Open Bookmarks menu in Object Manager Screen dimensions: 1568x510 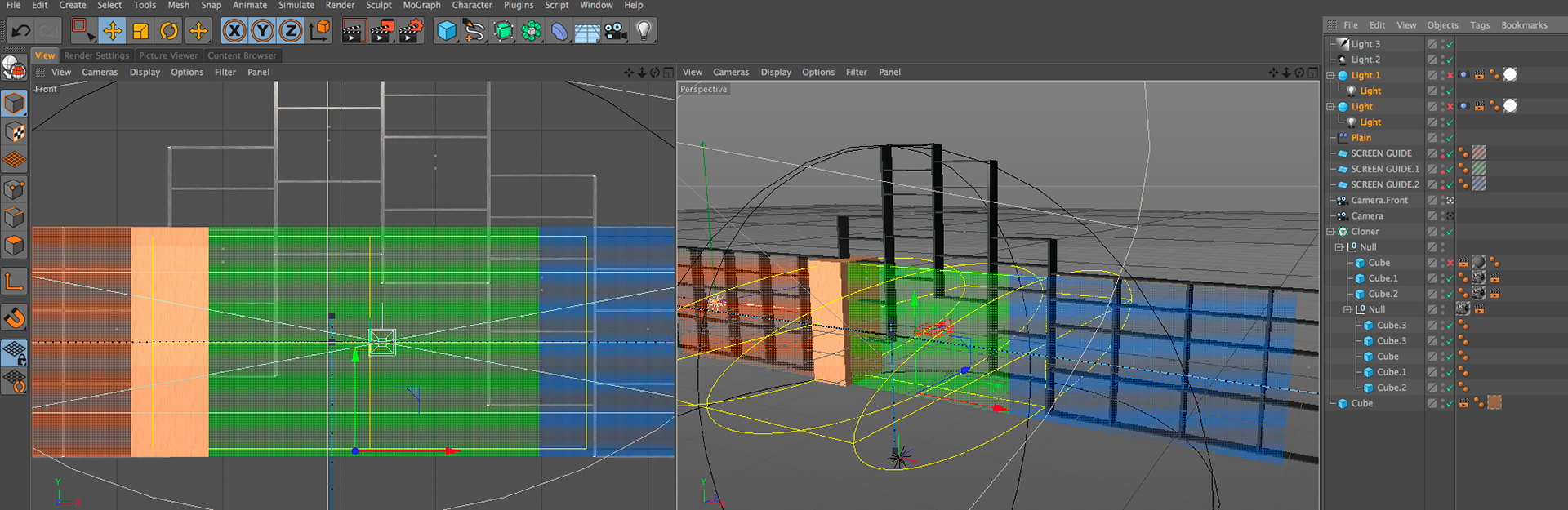pos(1524,25)
